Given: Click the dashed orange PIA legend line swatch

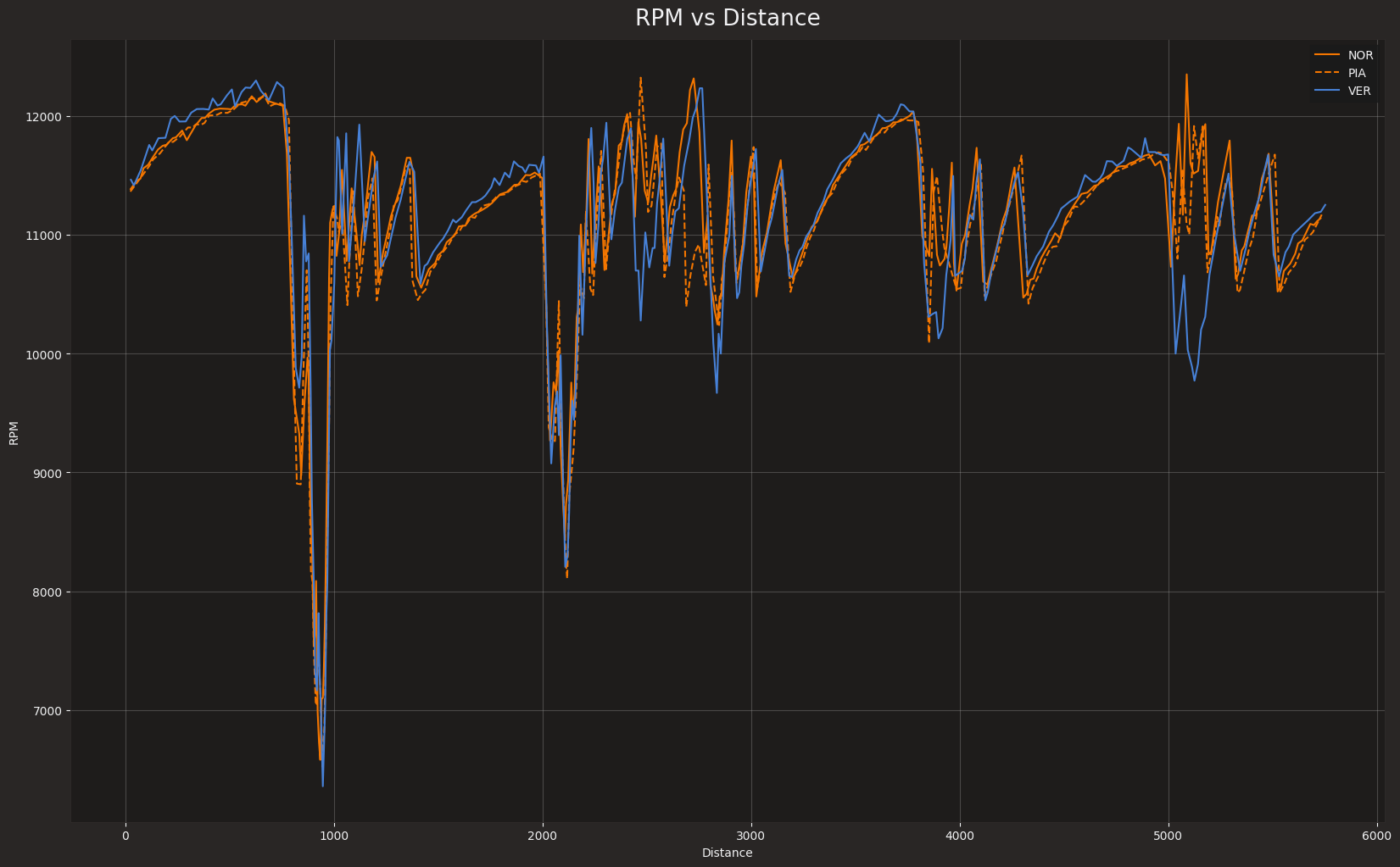Looking at the screenshot, I should pos(1327,73).
